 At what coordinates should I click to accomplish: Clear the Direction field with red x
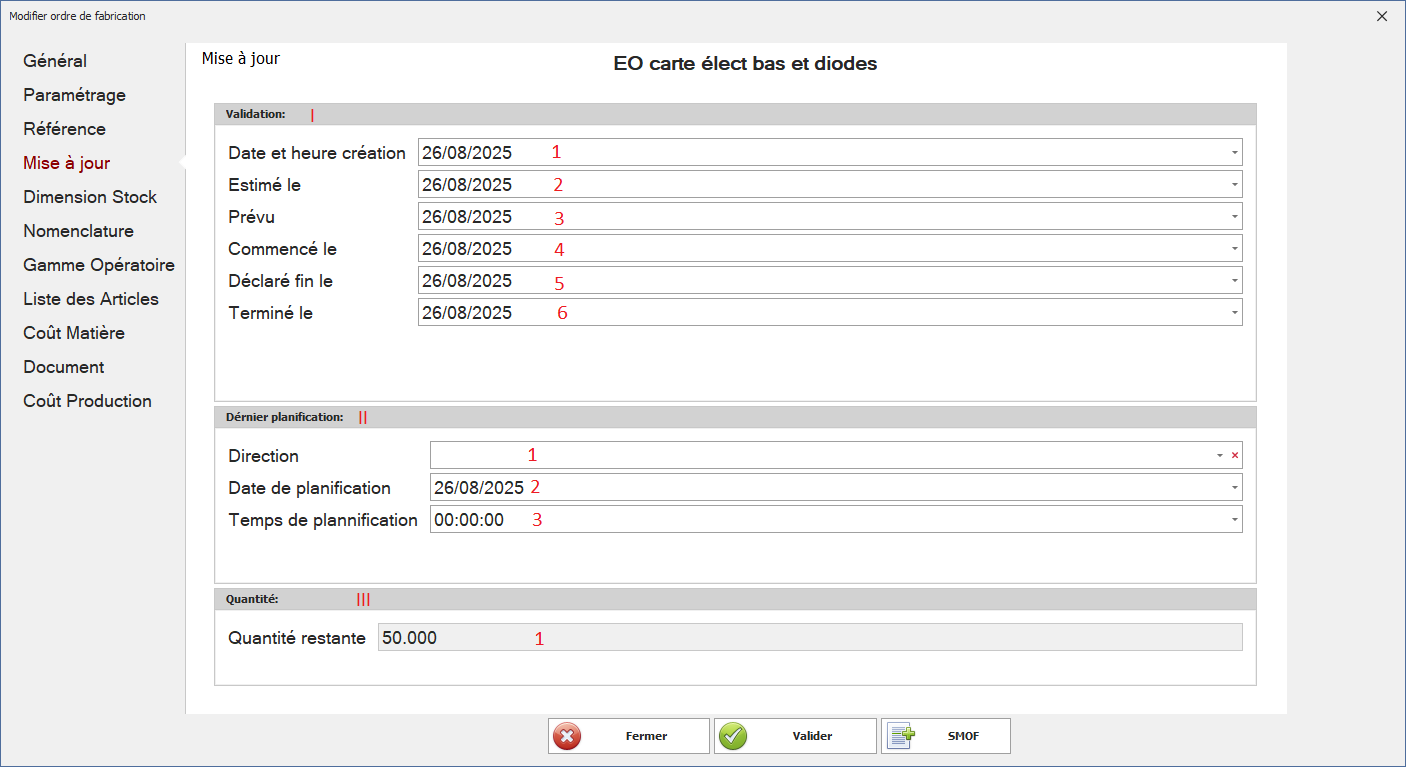[1235, 456]
